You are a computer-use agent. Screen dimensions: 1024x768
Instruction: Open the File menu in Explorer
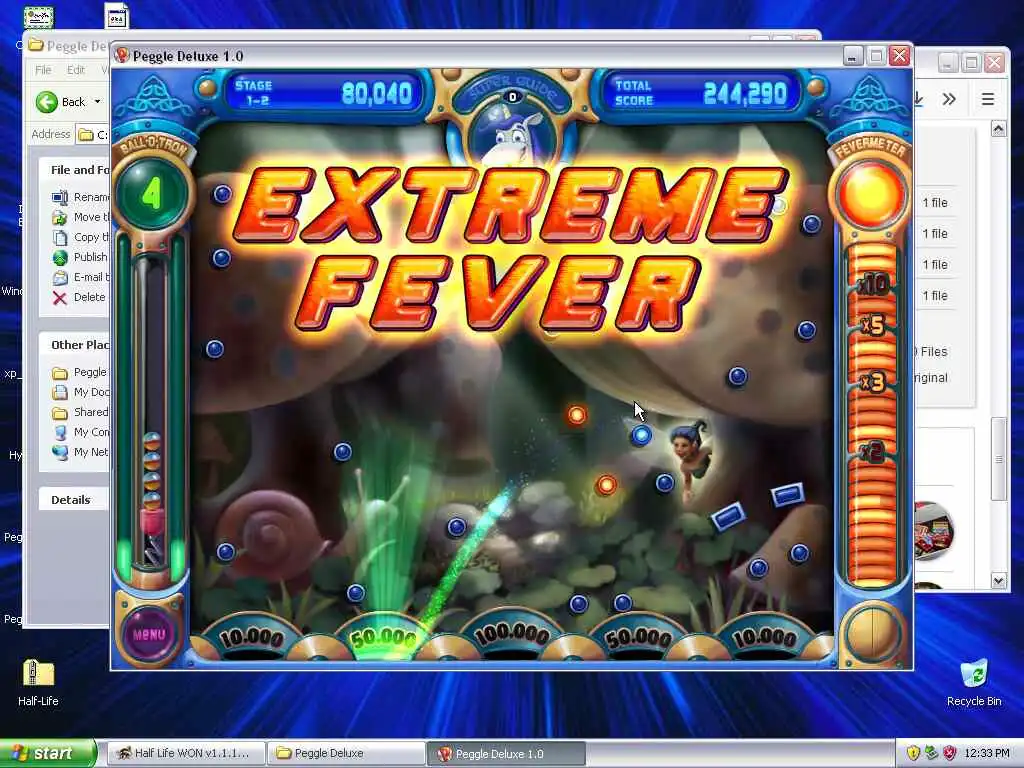coord(43,70)
